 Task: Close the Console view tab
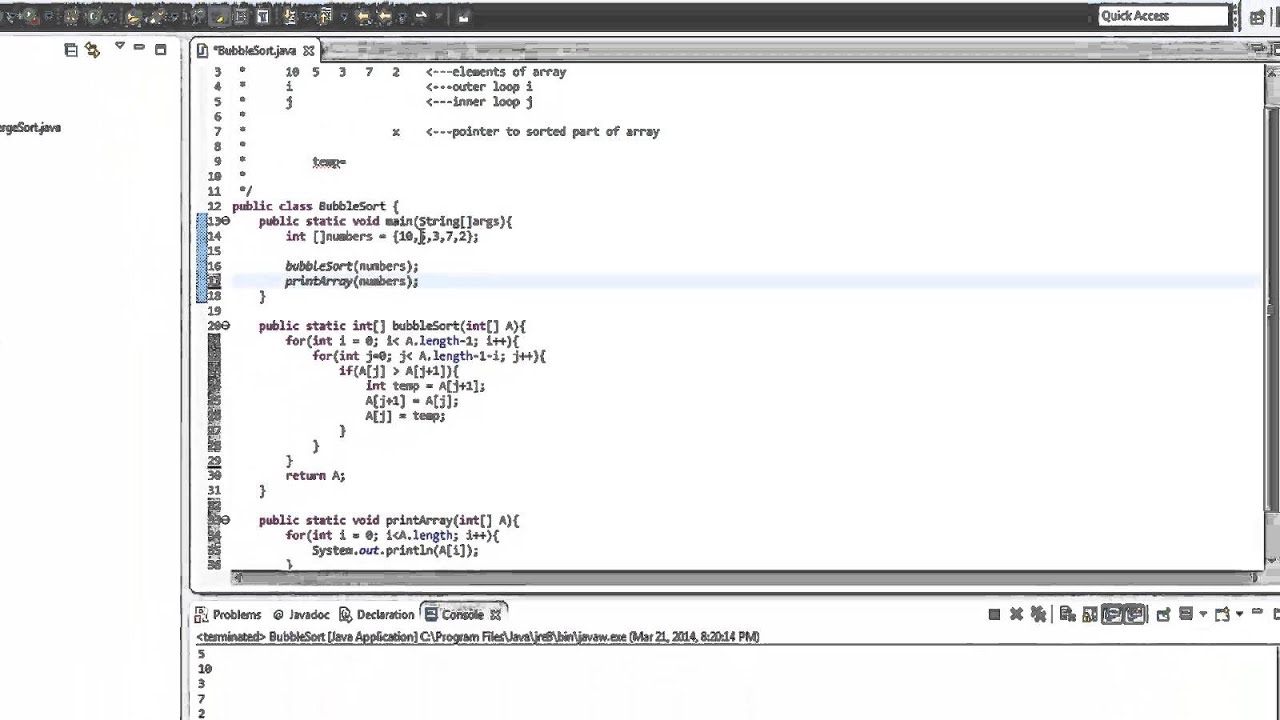pos(495,615)
